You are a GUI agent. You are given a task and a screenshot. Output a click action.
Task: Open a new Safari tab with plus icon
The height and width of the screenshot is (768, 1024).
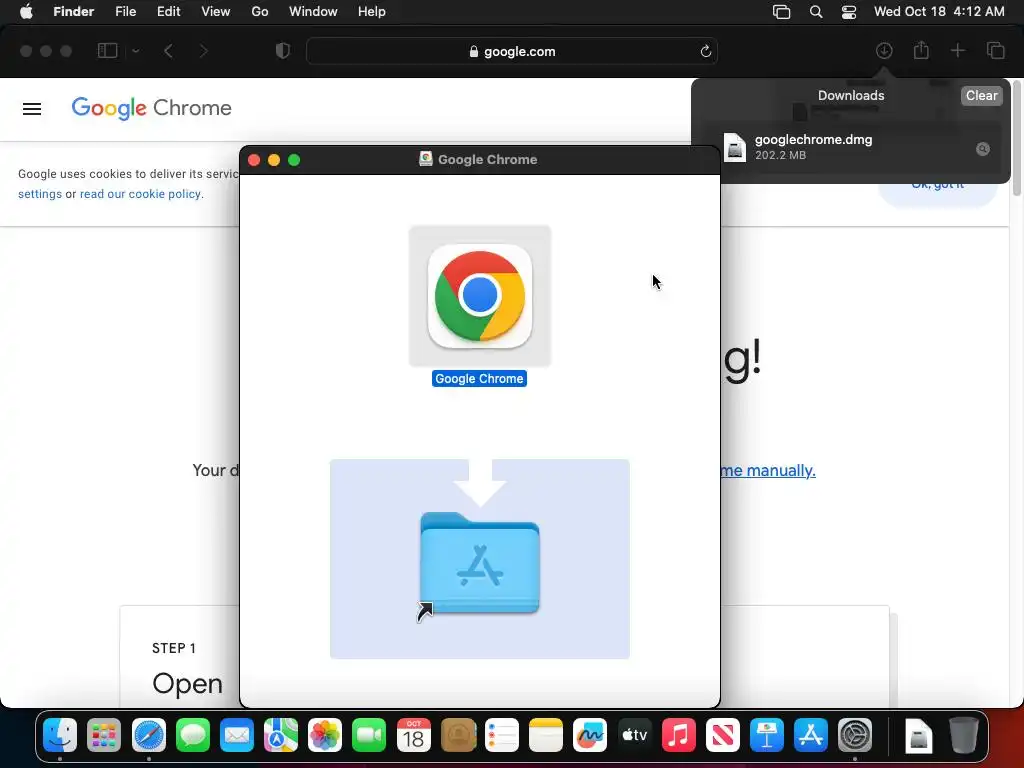pyautogui.click(x=957, y=51)
